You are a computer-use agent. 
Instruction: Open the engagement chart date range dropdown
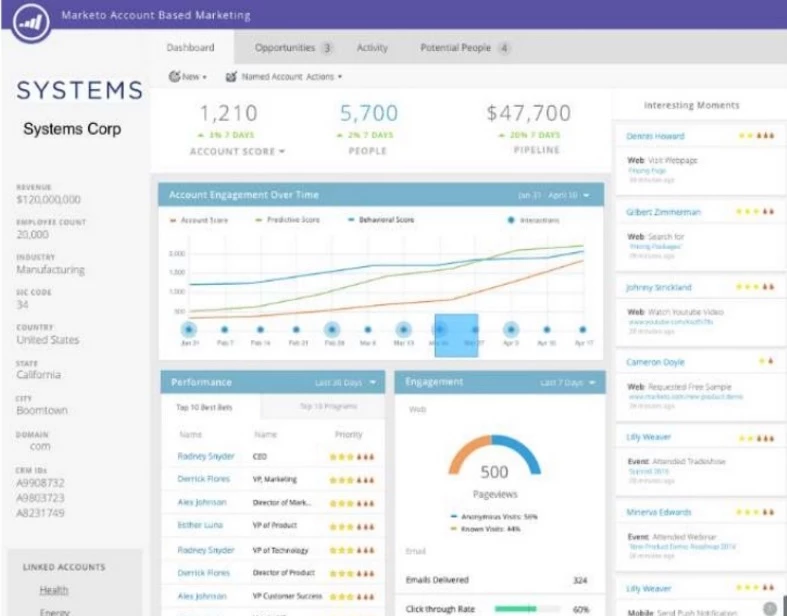[x=554, y=195]
